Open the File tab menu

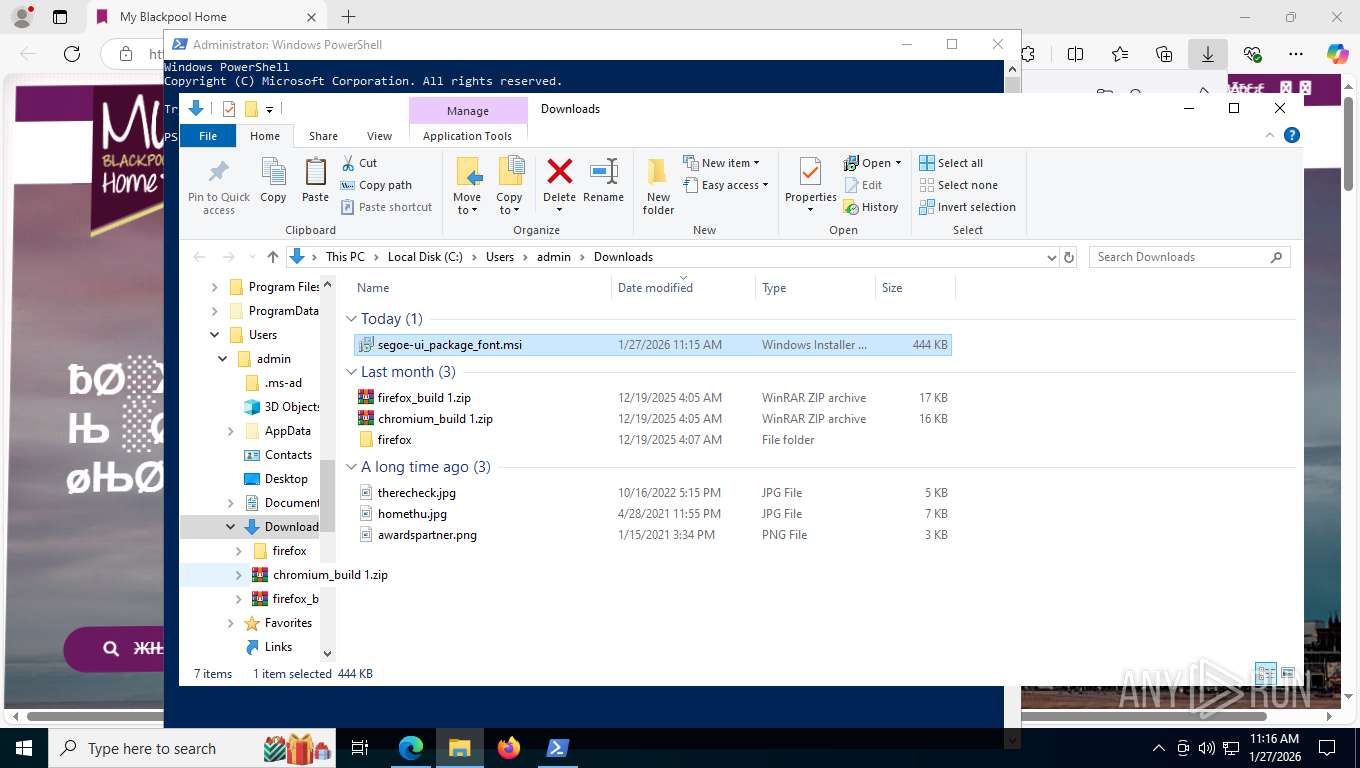coord(208,136)
